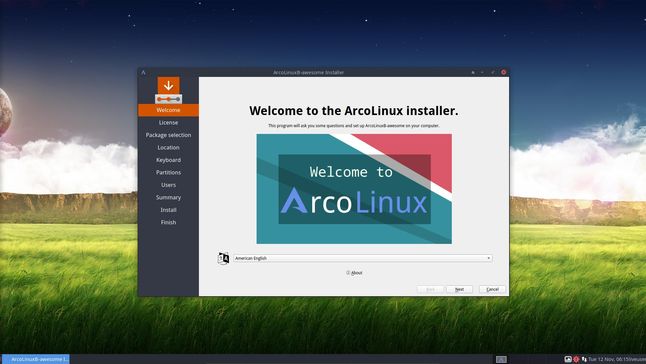Click the red gear tray icon
Viewport: 646px width, 364px height.
pos(576,359)
